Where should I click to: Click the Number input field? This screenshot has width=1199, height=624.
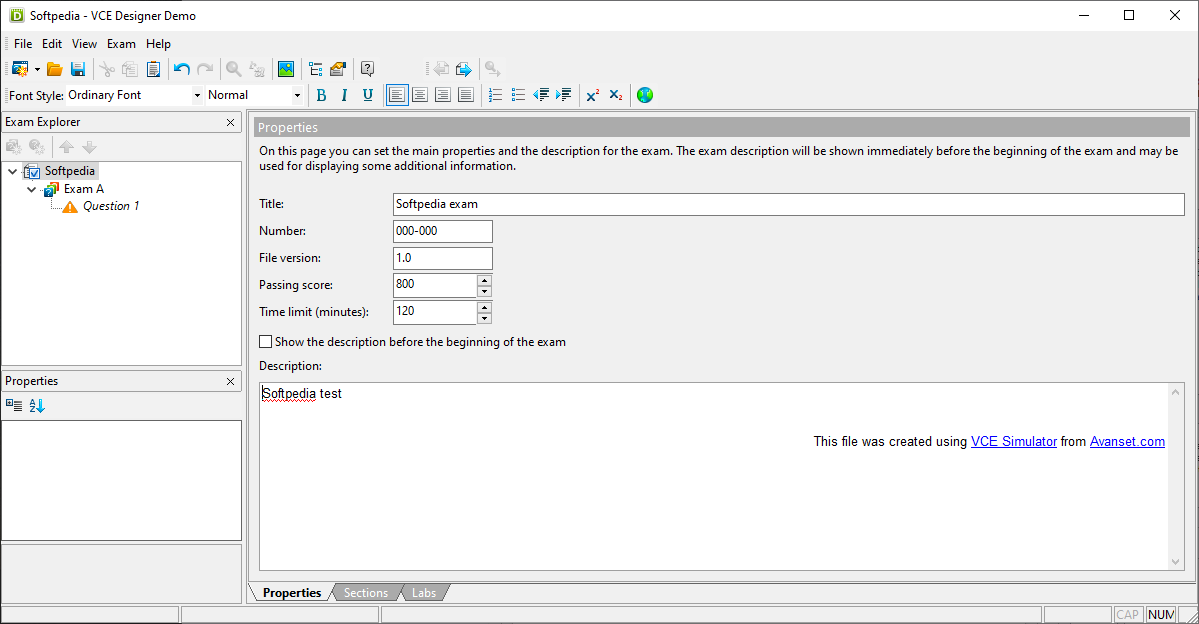443,231
